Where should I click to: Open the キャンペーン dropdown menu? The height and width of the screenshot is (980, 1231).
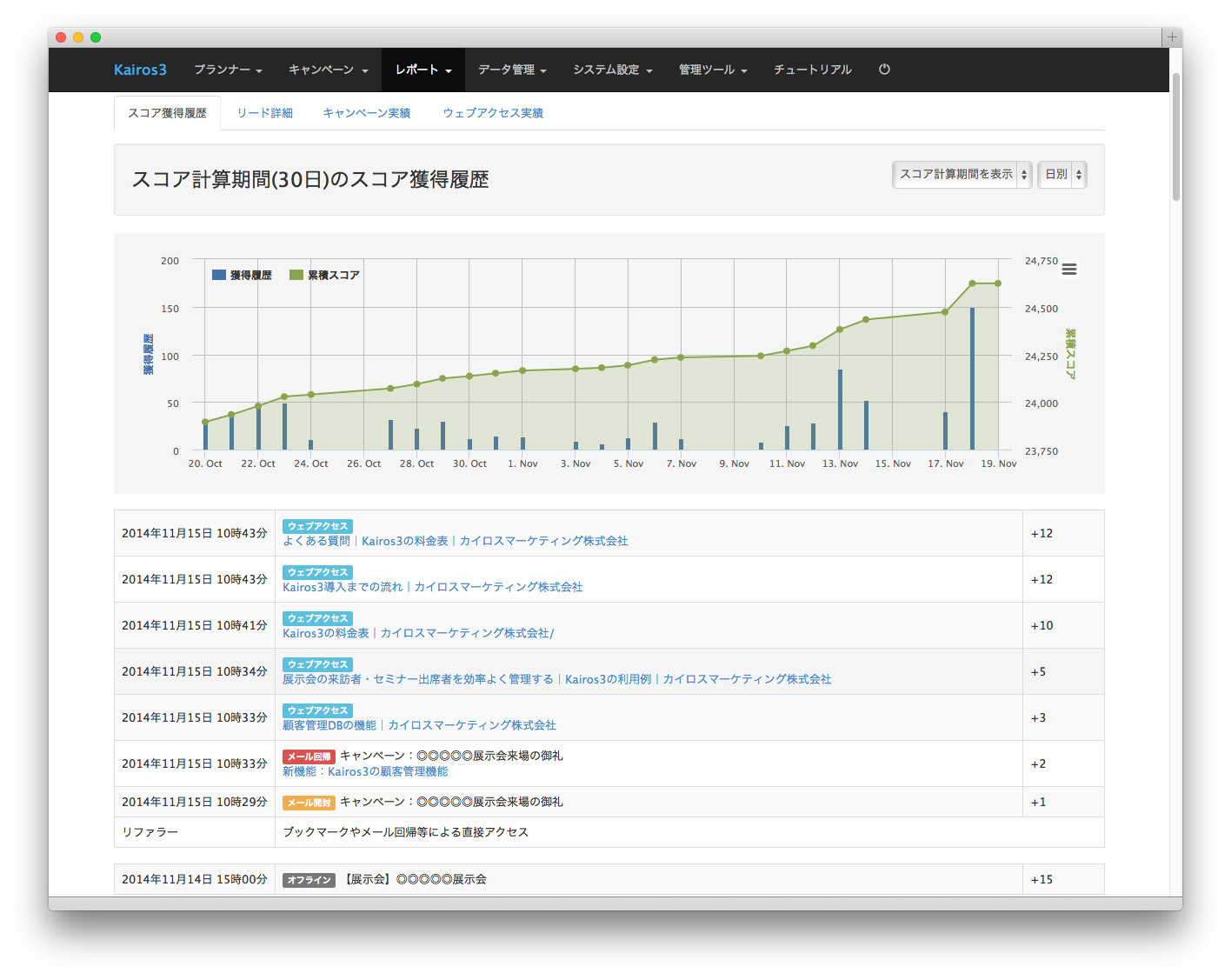[329, 70]
